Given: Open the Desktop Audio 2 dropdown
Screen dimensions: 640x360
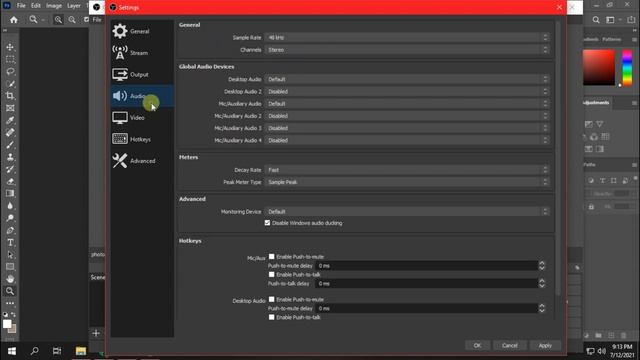Looking at the screenshot, I should coord(407,91).
